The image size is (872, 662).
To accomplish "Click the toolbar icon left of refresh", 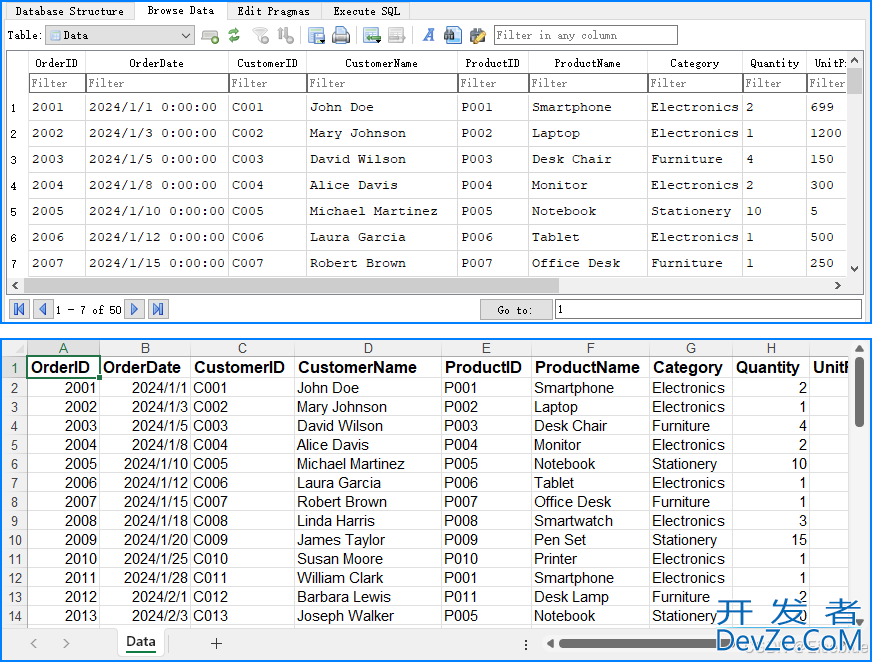I will click(x=210, y=37).
